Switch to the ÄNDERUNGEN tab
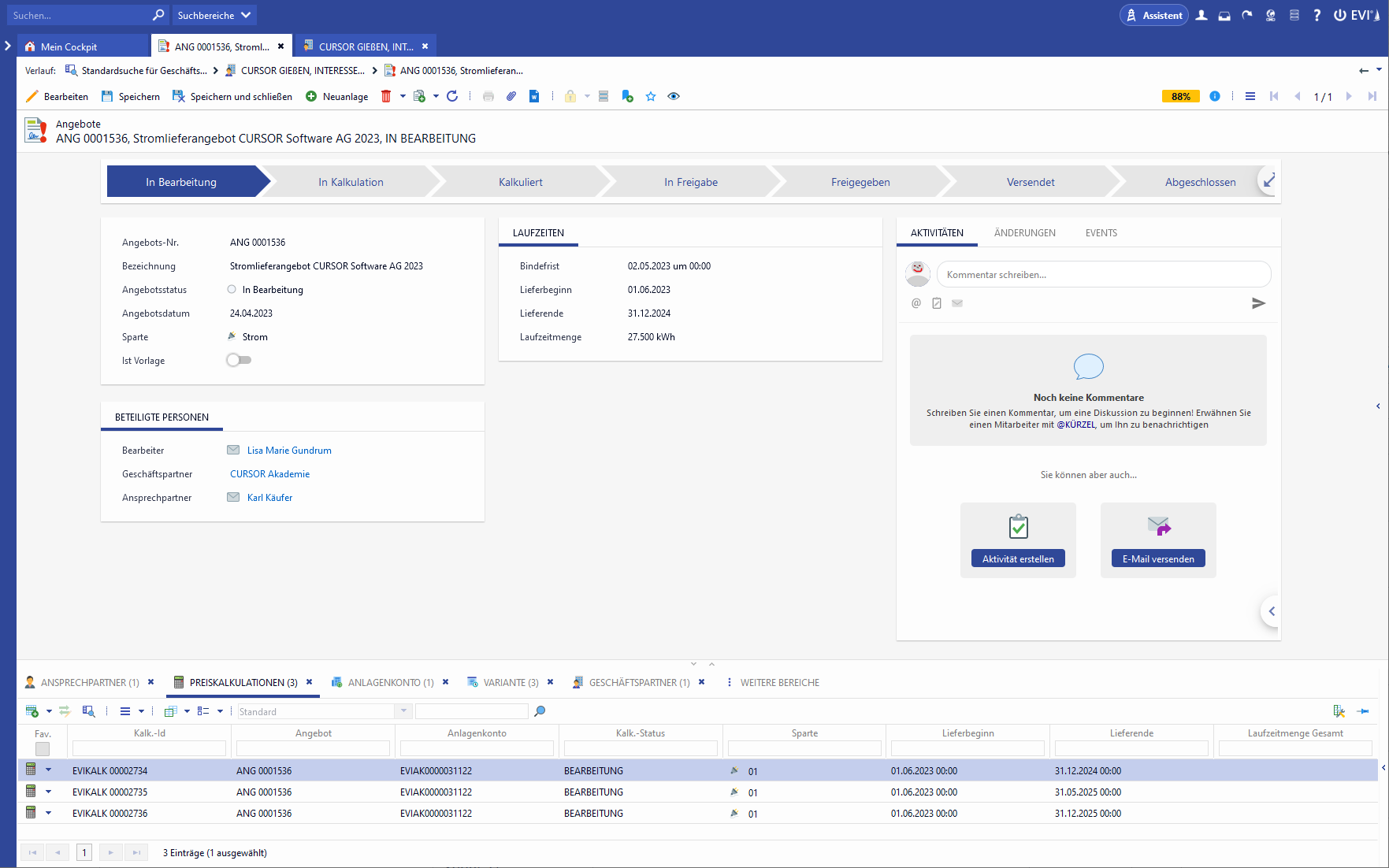 (1024, 233)
